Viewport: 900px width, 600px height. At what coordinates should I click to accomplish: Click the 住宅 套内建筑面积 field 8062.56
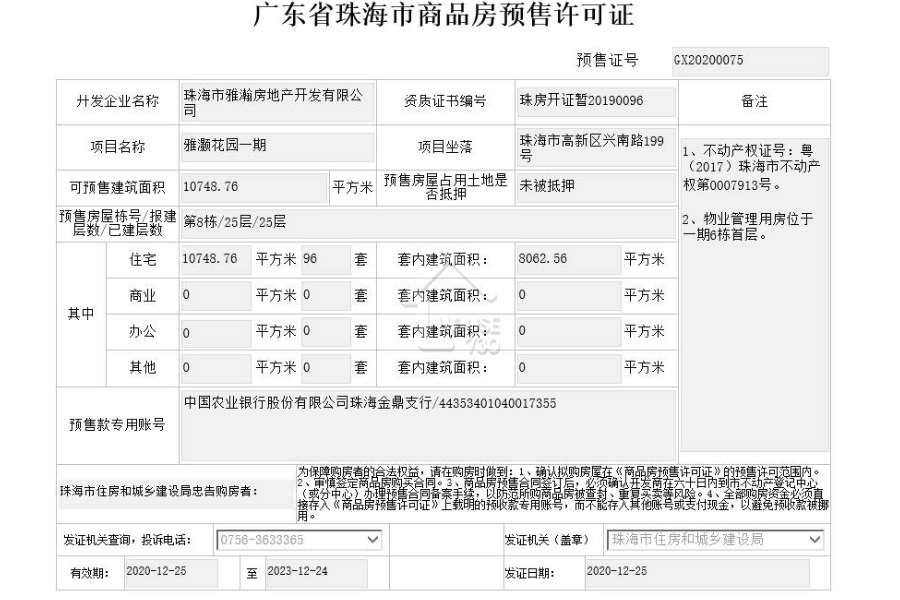tap(568, 260)
